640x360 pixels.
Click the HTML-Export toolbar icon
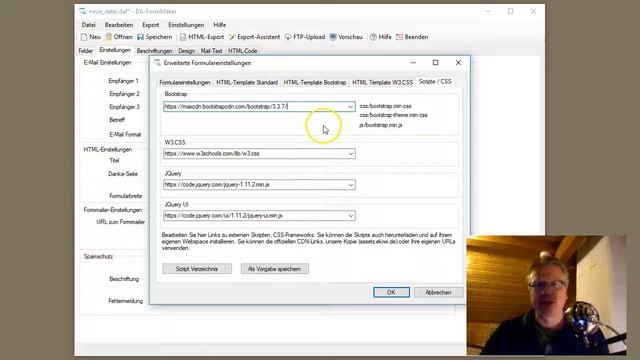click(183, 37)
